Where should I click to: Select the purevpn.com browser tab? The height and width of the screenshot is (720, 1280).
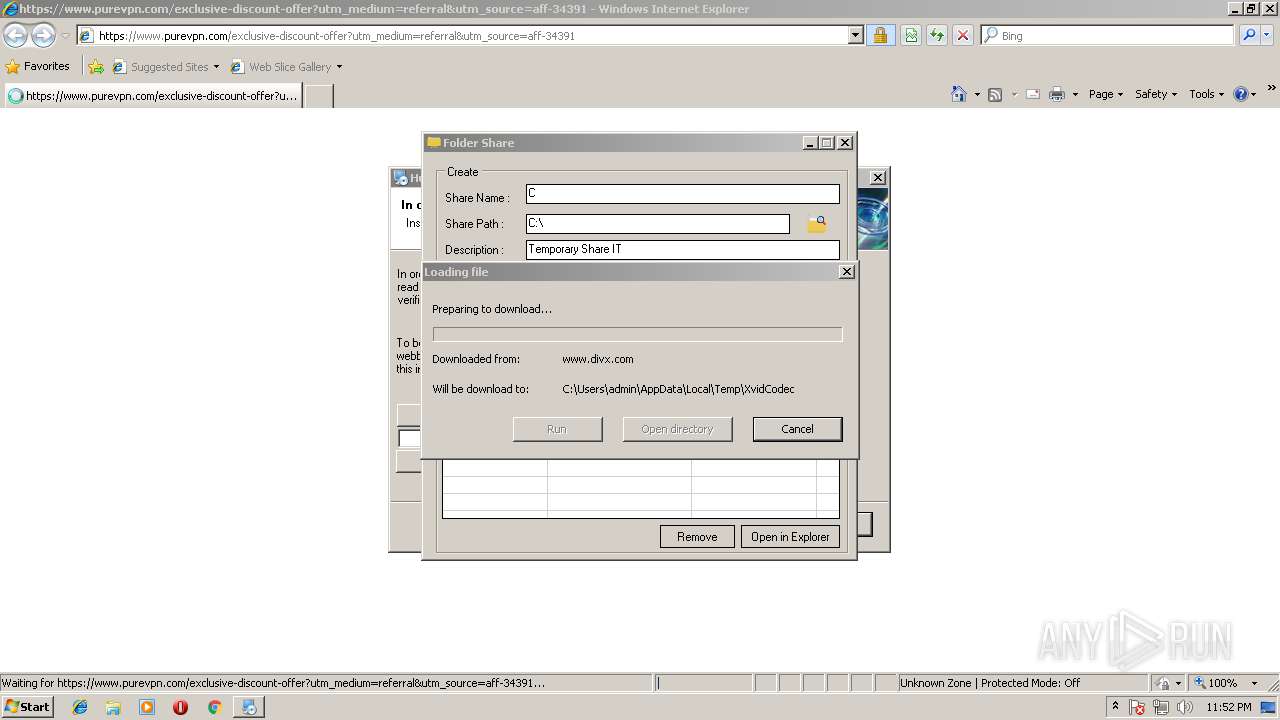pyautogui.click(x=152, y=96)
